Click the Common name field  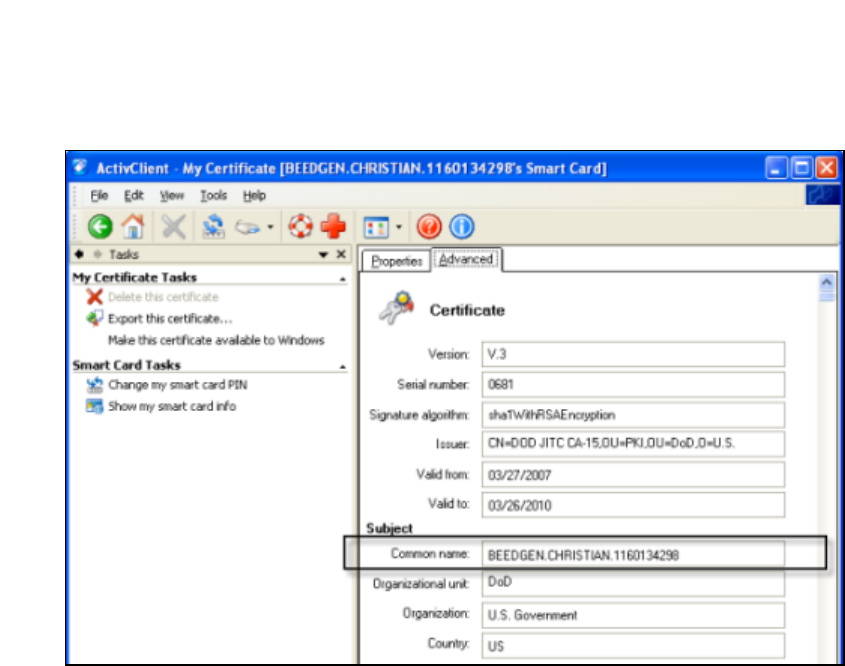(633, 554)
